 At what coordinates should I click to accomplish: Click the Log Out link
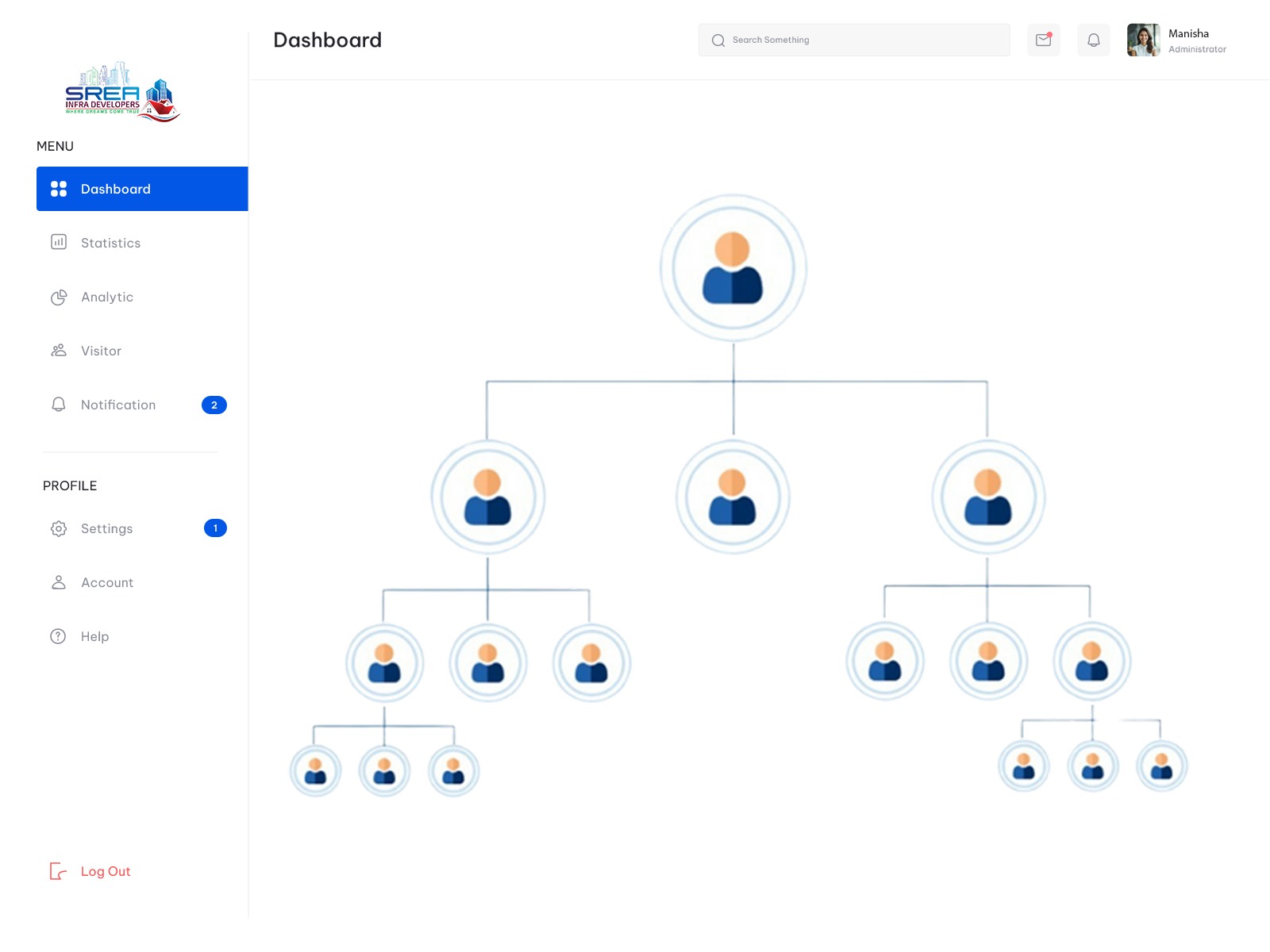[x=106, y=871]
